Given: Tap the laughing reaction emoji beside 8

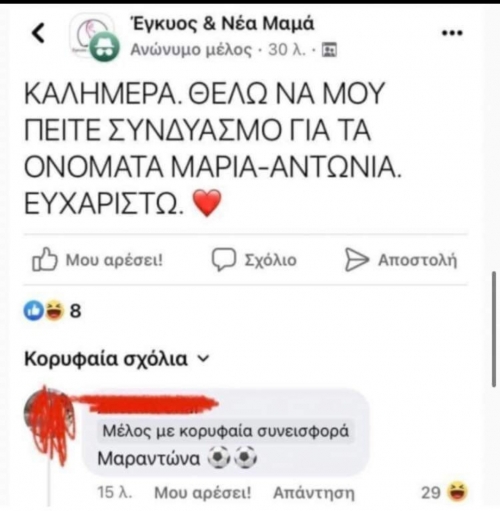Looking at the screenshot, I should (55, 310).
